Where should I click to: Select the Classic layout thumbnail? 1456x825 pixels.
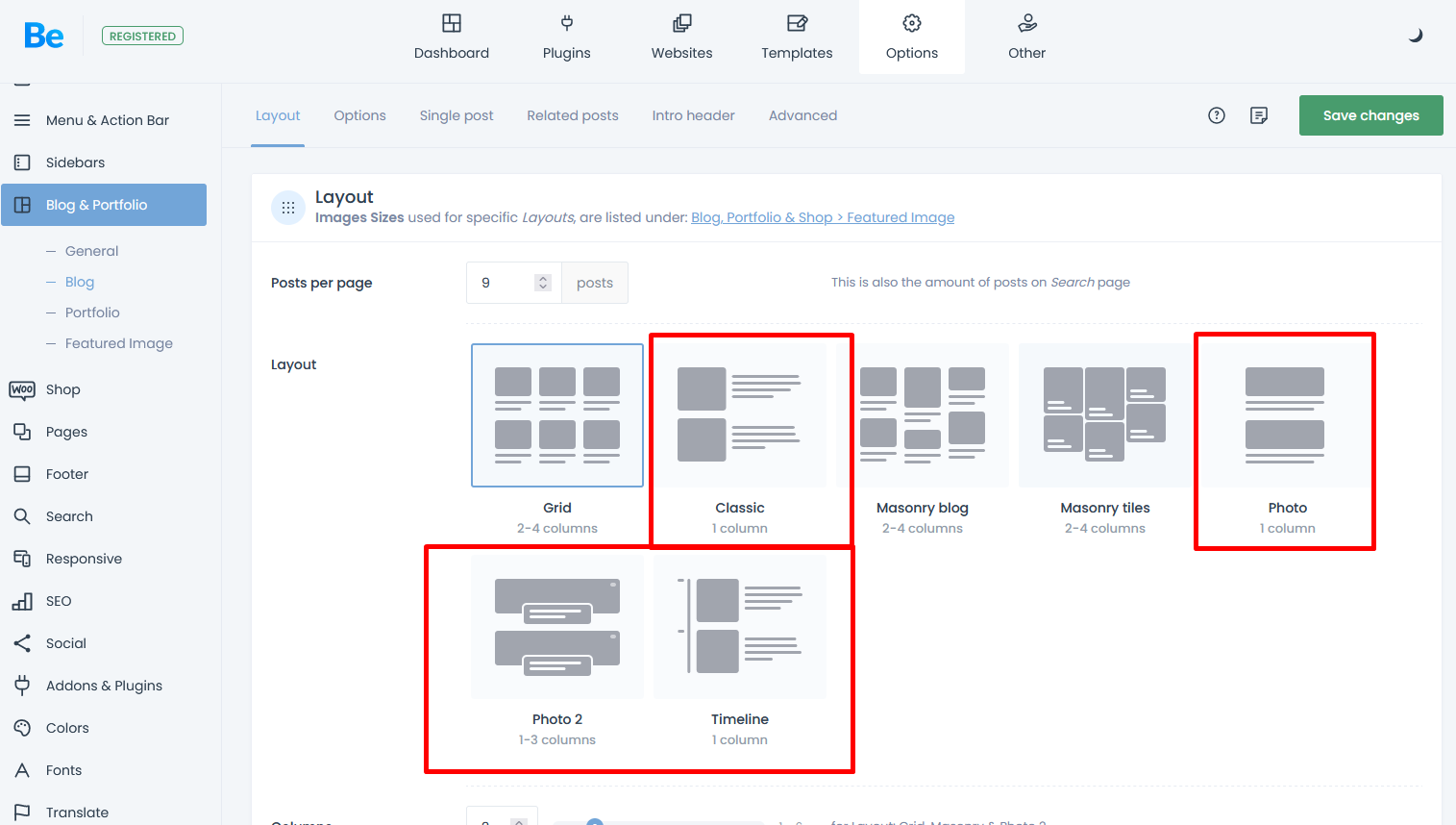(x=740, y=415)
